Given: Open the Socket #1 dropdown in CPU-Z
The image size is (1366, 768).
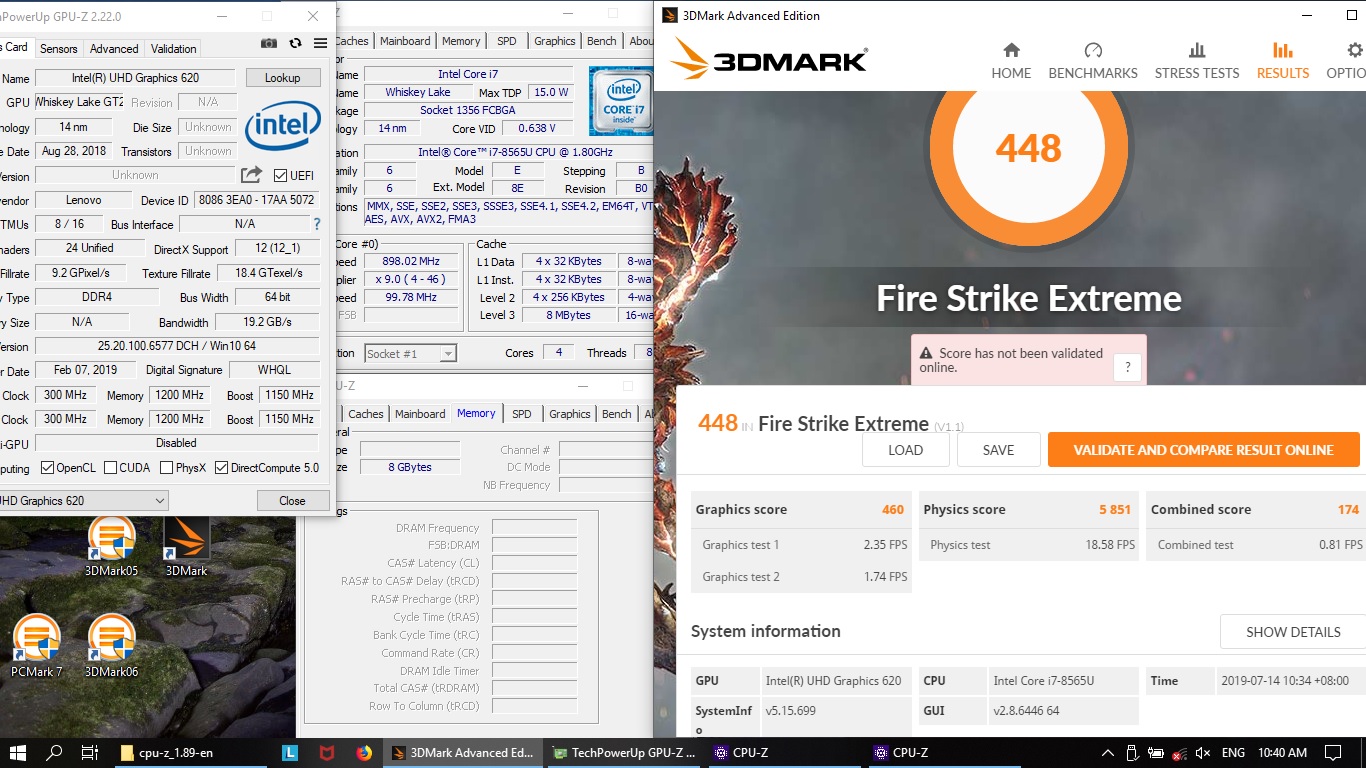Looking at the screenshot, I should (x=410, y=353).
